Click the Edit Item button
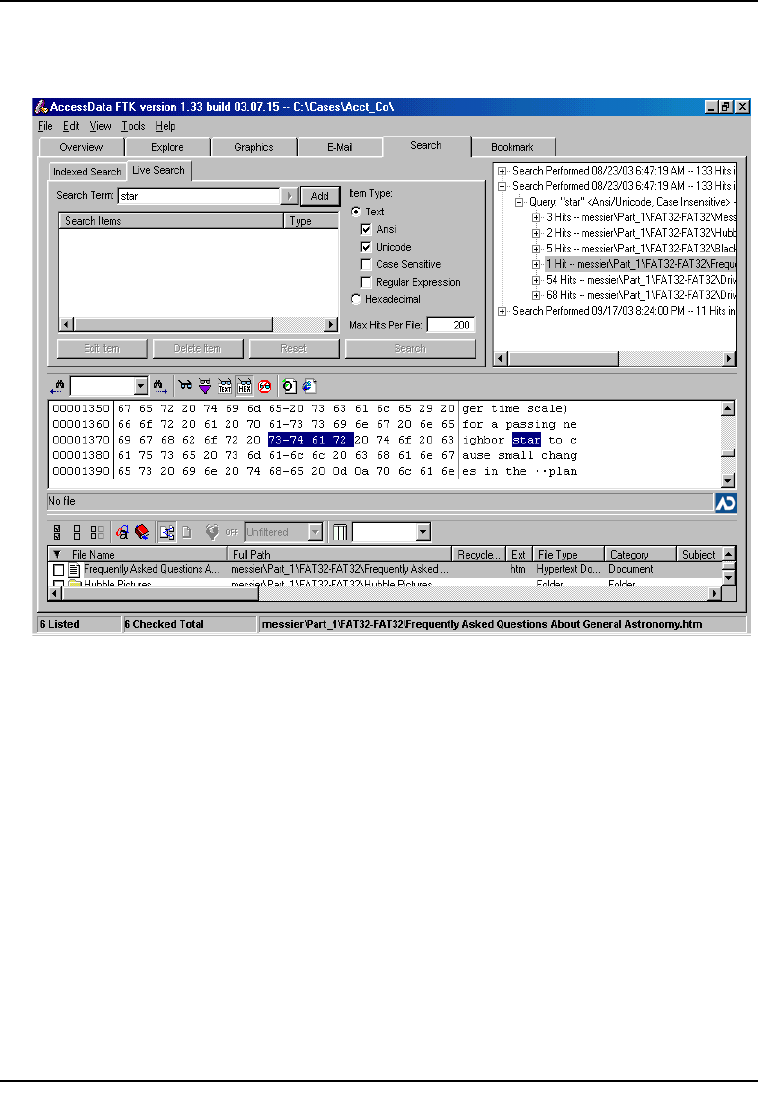This screenshot has height=1117, width=758. pos(102,348)
